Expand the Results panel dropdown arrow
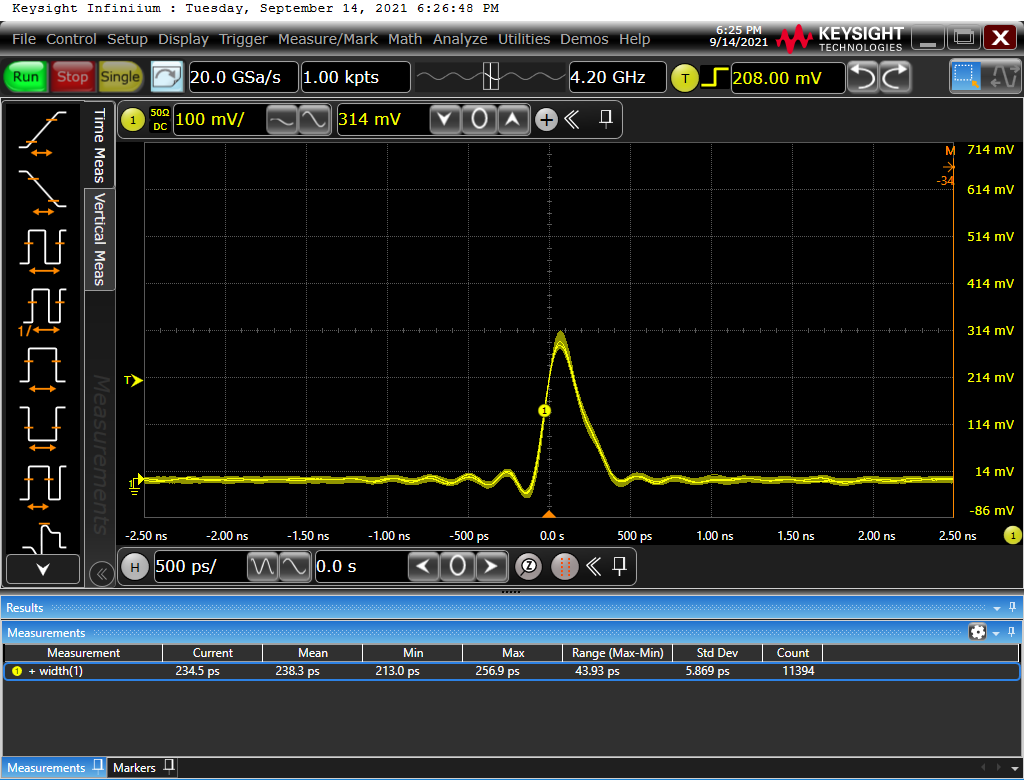 (996, 608)
